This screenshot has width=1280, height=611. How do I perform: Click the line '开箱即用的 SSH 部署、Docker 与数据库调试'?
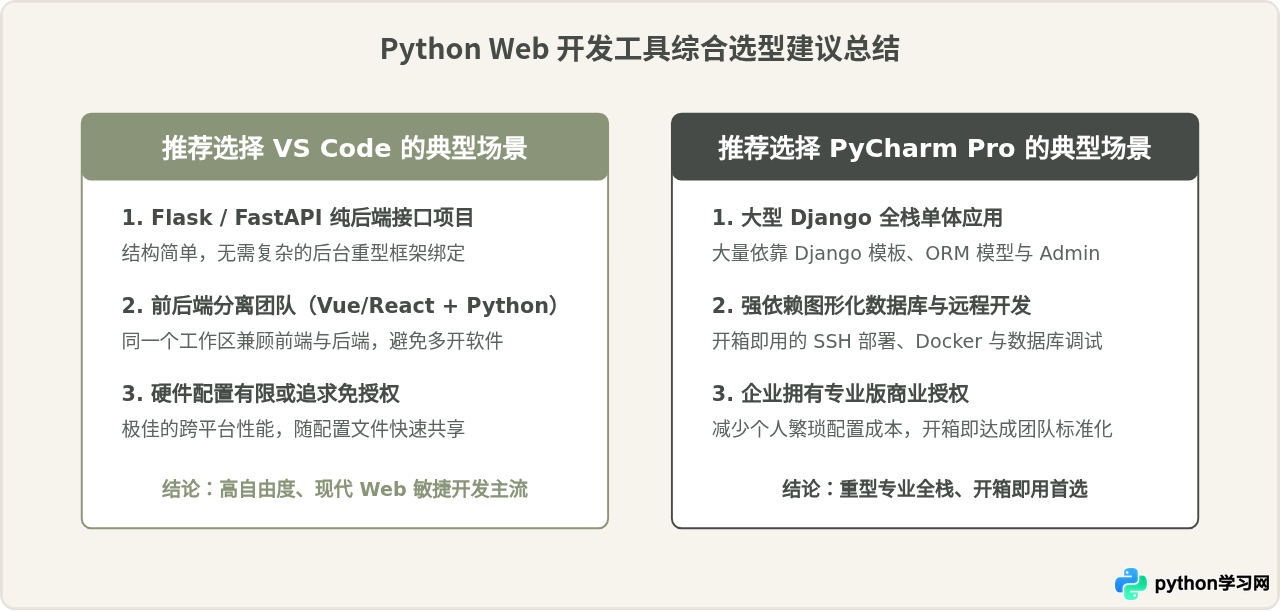click(907, 341)
